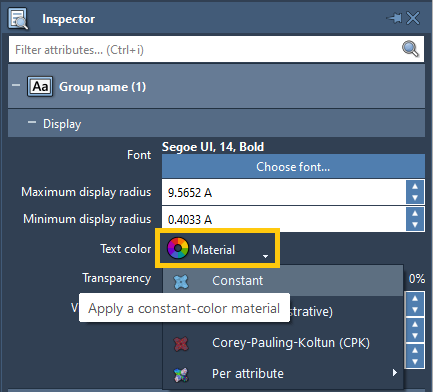Click the Inspector panel icon

(18, 19)
